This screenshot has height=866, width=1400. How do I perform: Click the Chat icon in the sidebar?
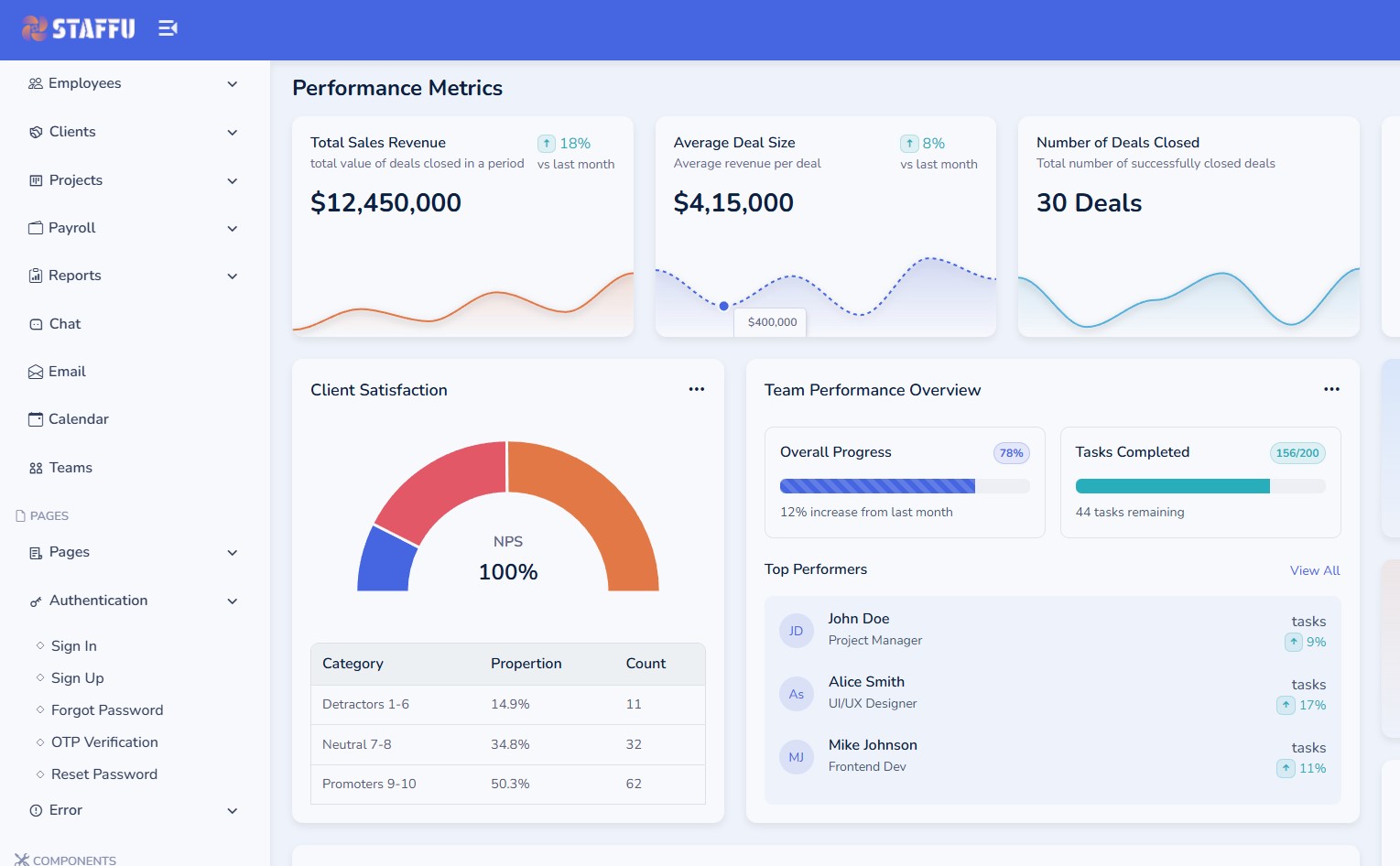point(36,324)
